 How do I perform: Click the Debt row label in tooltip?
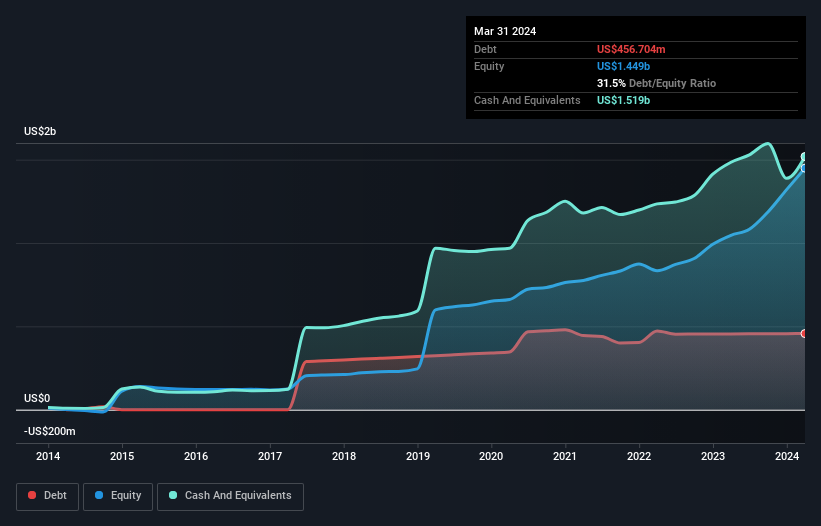(x=485, y=49)
